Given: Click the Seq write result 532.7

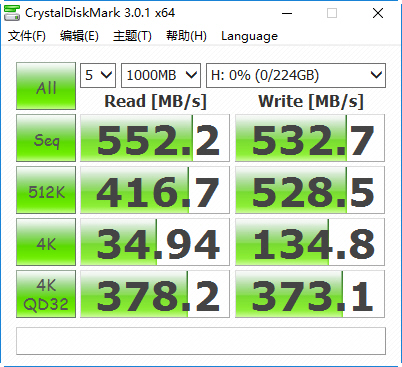Looking at the screenshot, I should coord(310,138).
